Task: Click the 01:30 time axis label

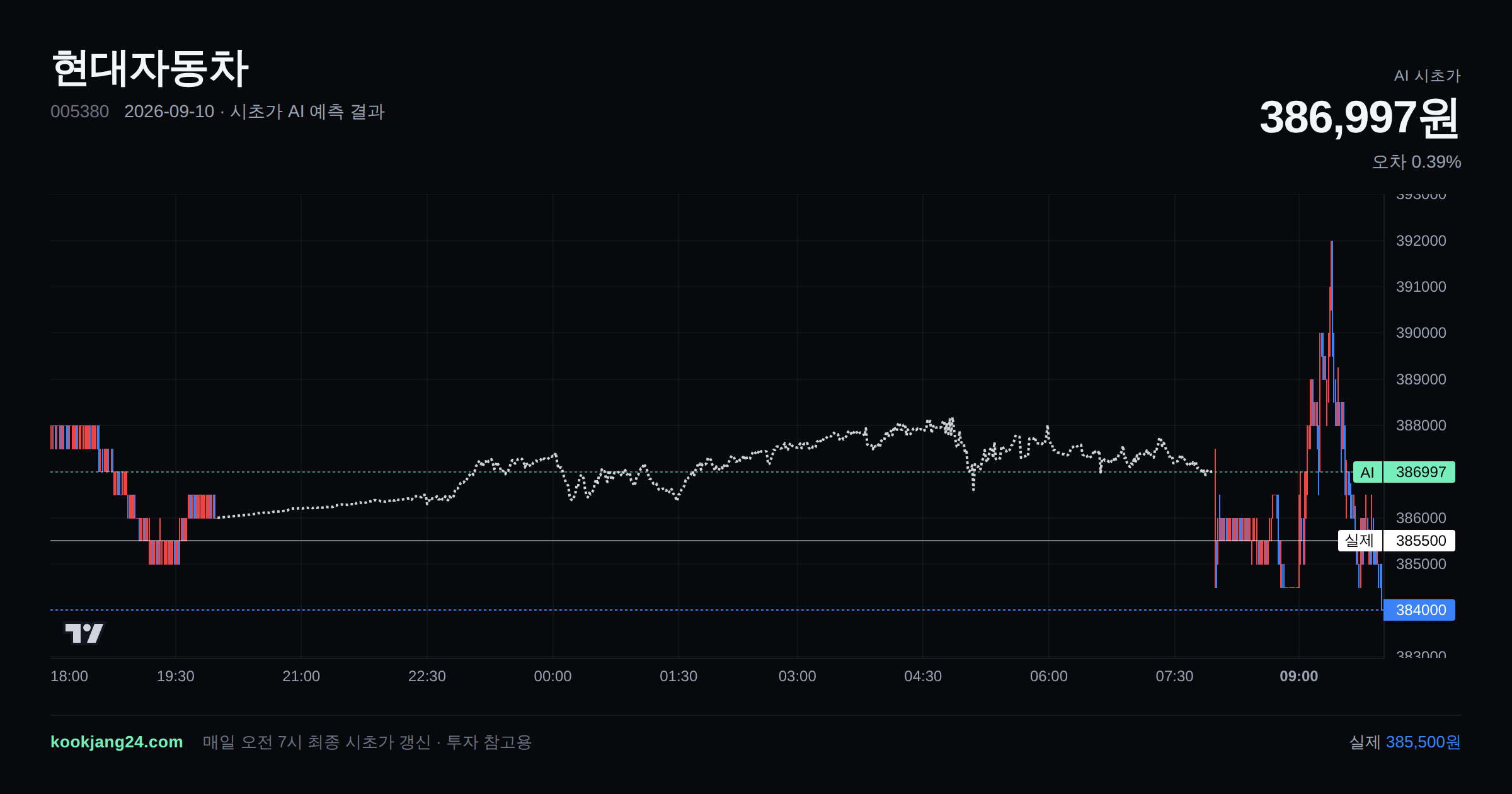Action: pos(679,676)
